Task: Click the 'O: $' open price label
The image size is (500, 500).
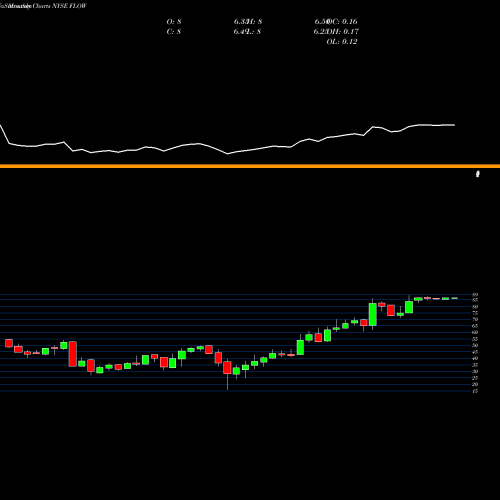Action: point(174,22)
